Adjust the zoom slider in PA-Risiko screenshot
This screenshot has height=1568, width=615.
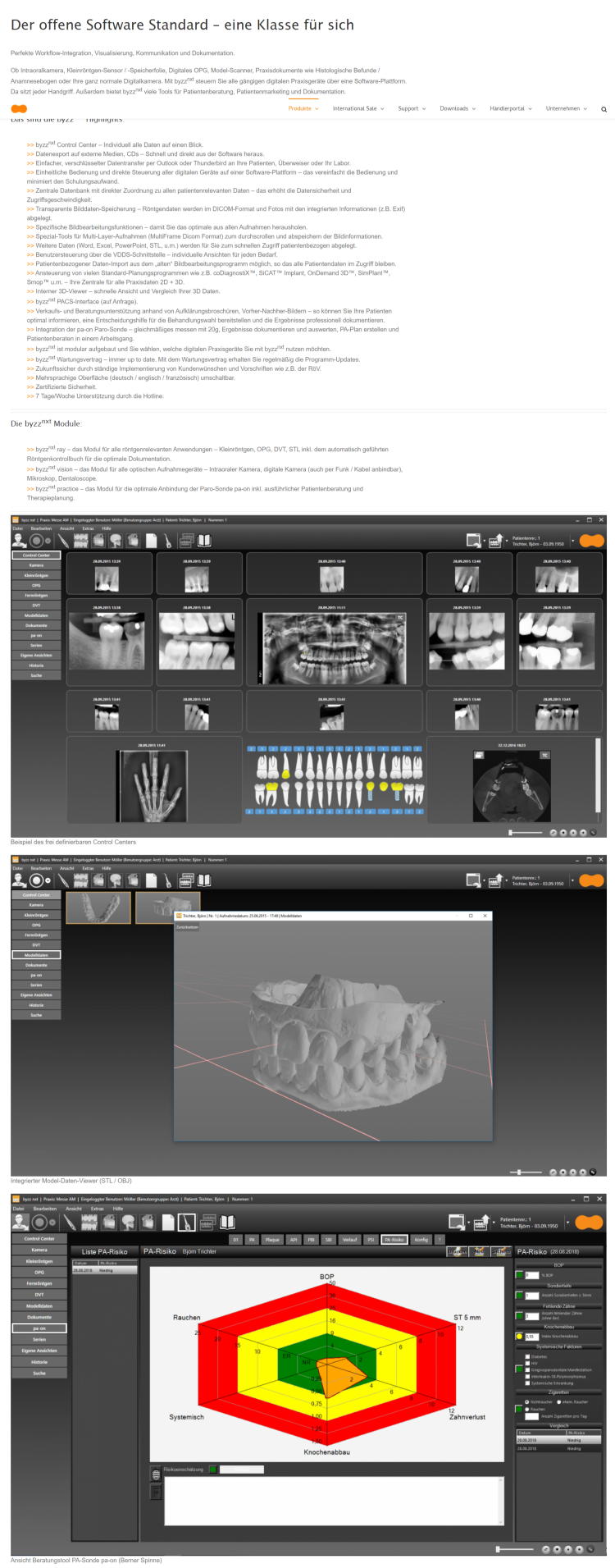[515, 1549]
